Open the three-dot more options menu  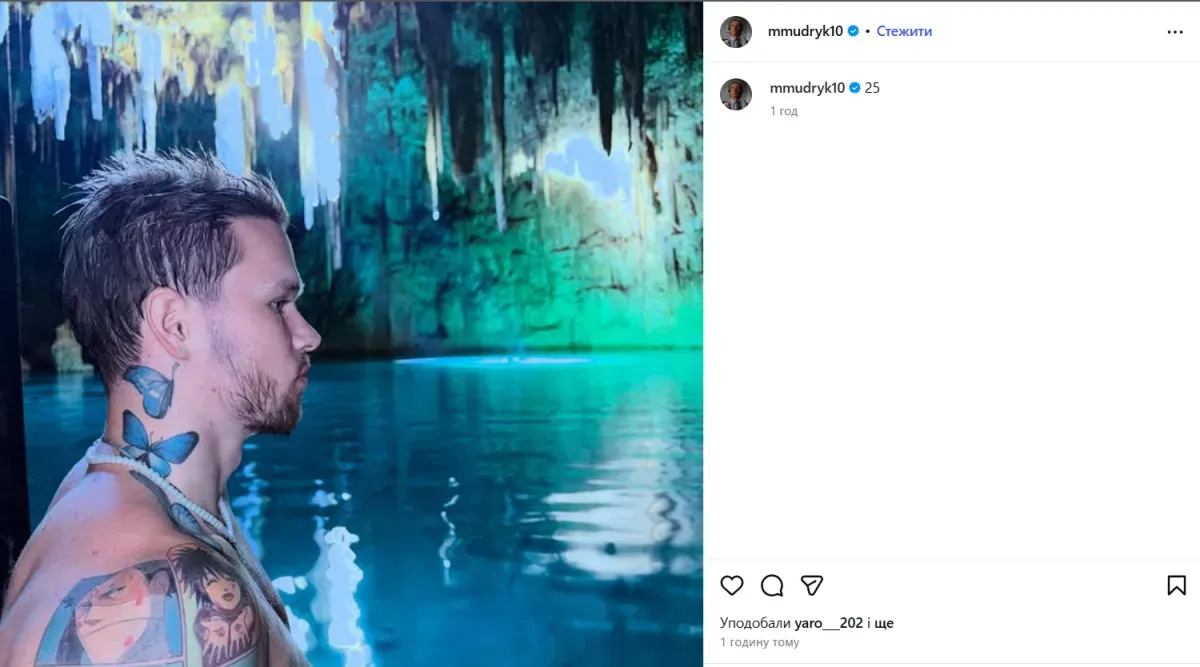point(1175,32)
